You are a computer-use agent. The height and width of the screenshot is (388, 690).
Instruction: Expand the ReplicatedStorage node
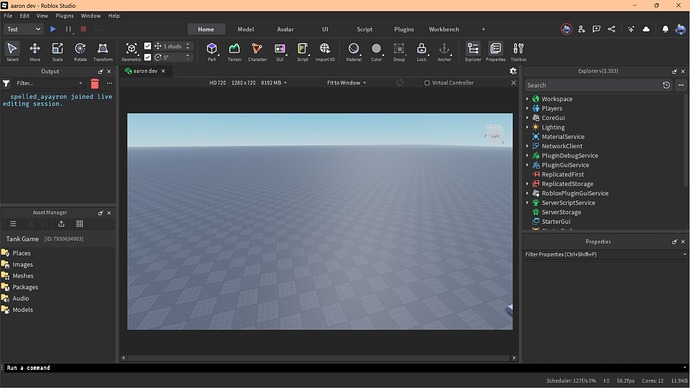point(527,184)
